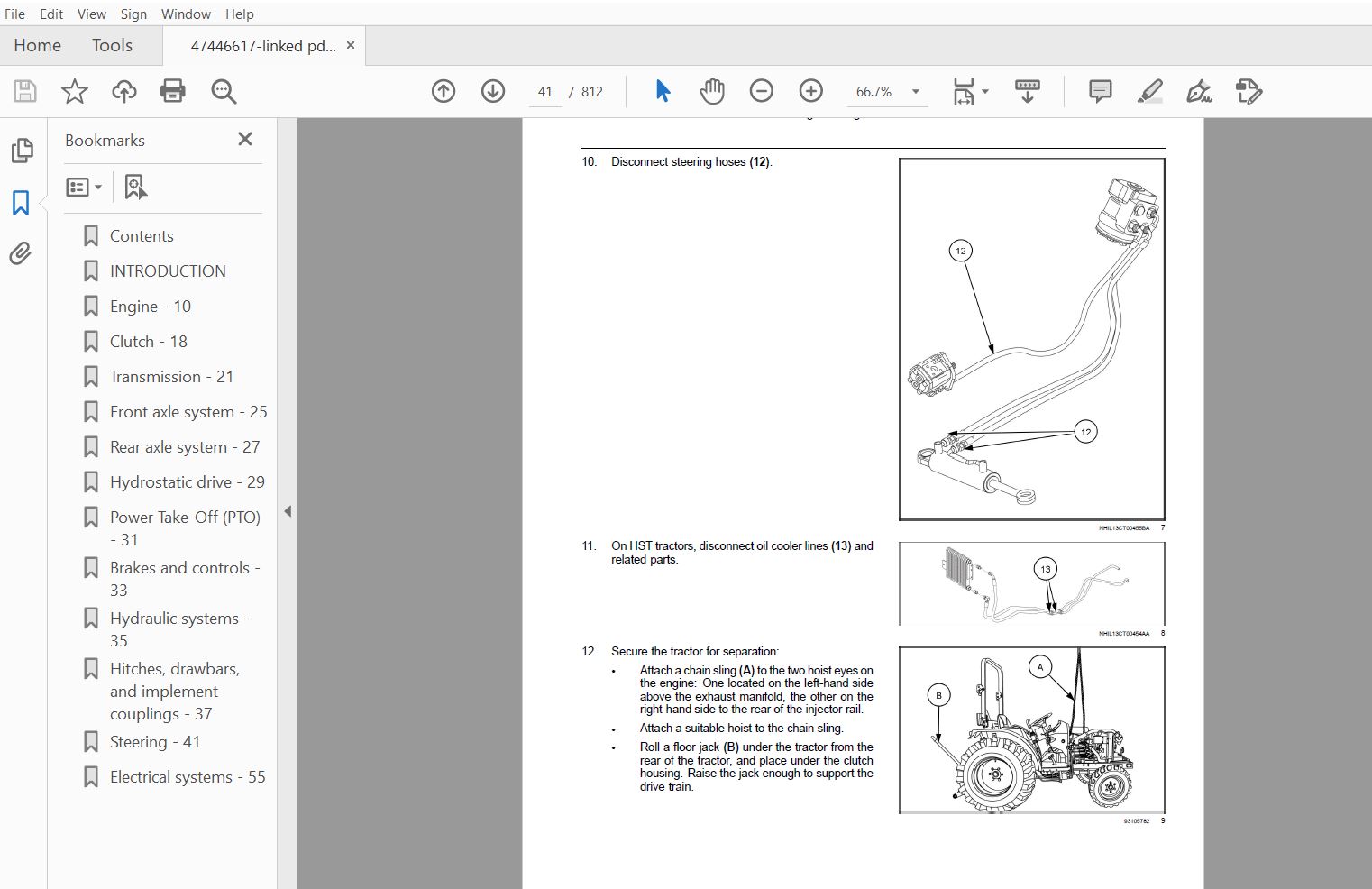Switch to the Home tab

(38, 45)
